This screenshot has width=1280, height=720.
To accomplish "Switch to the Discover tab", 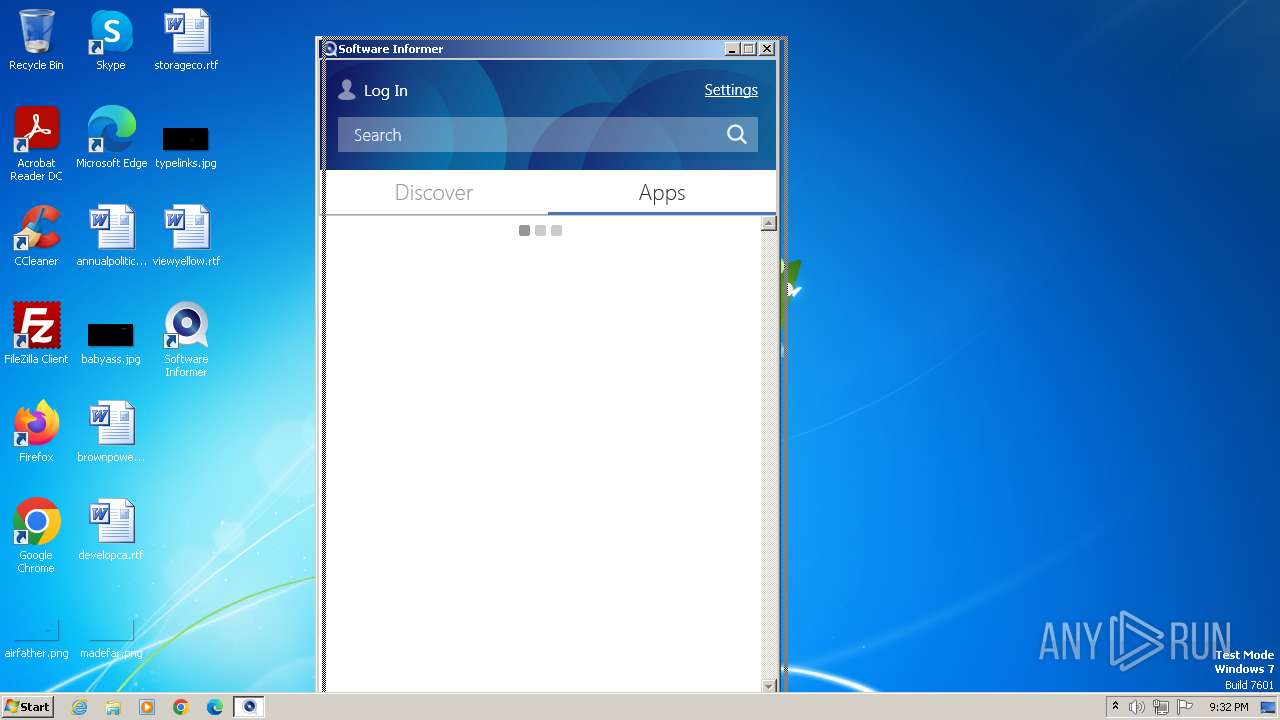I will [434, 193].
